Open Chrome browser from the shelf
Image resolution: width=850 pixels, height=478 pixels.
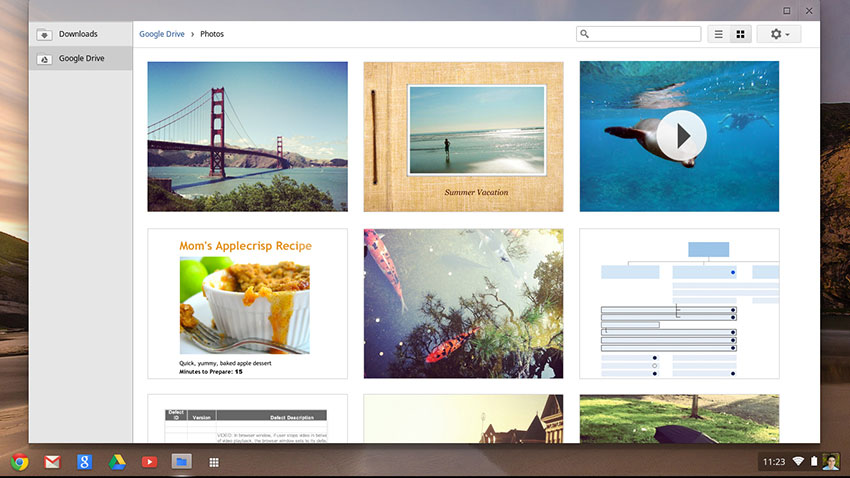pos(20,462)
